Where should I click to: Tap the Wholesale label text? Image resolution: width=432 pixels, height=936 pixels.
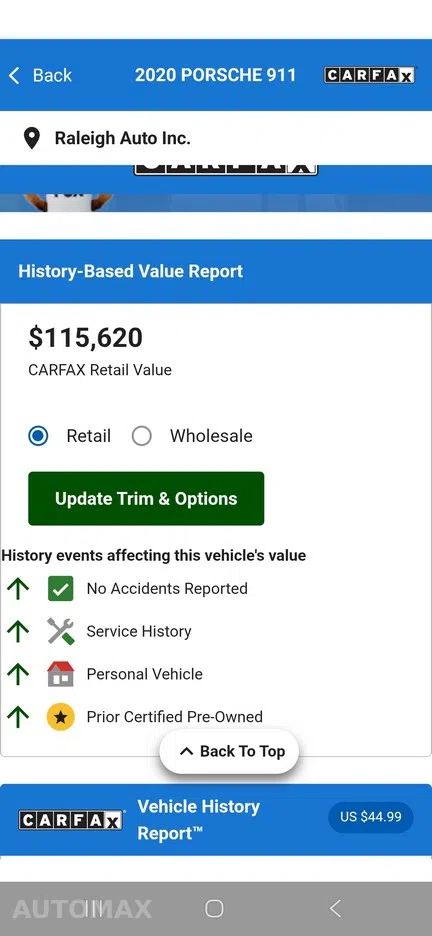click(x=211, y=436)
